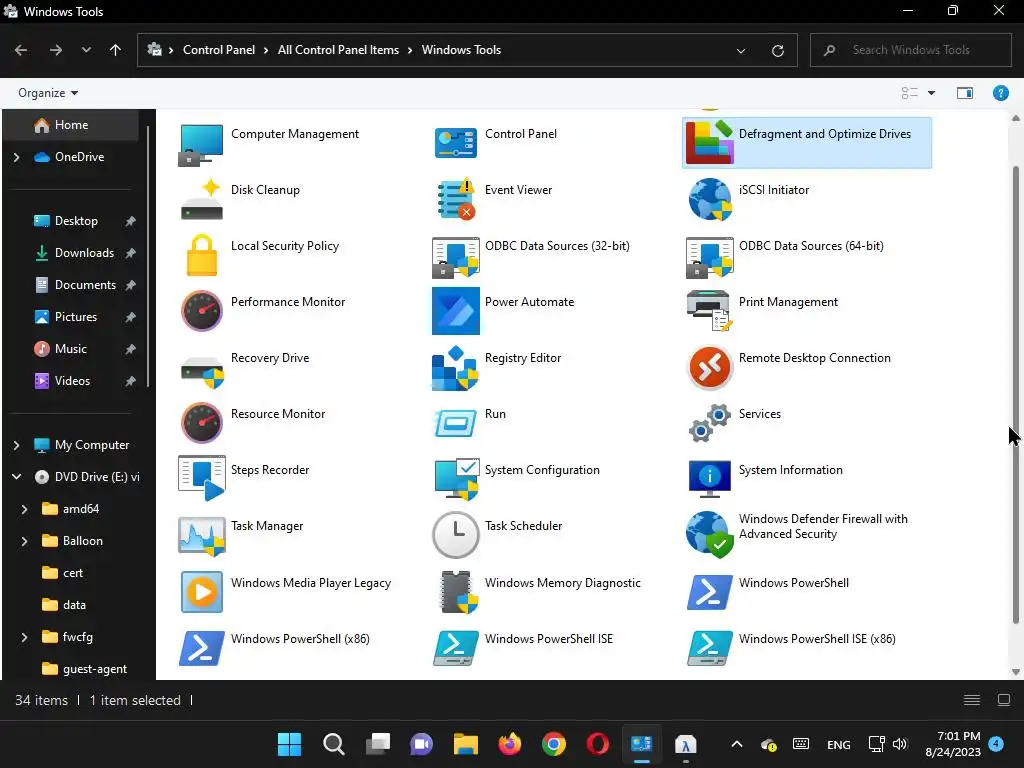Go to Home in navigation pane
Image resolution: width=1024 pixels, height=768 pixels.
pos(71,125)
